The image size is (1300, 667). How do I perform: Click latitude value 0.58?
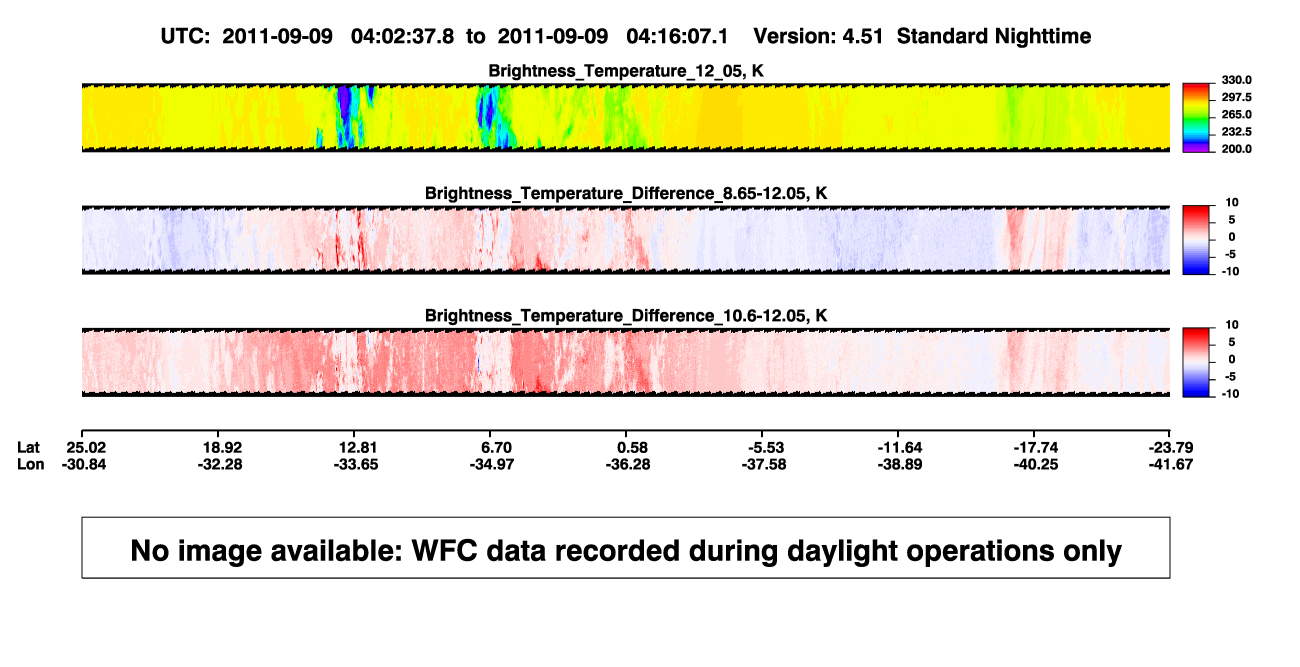click(x=633, y=446)
